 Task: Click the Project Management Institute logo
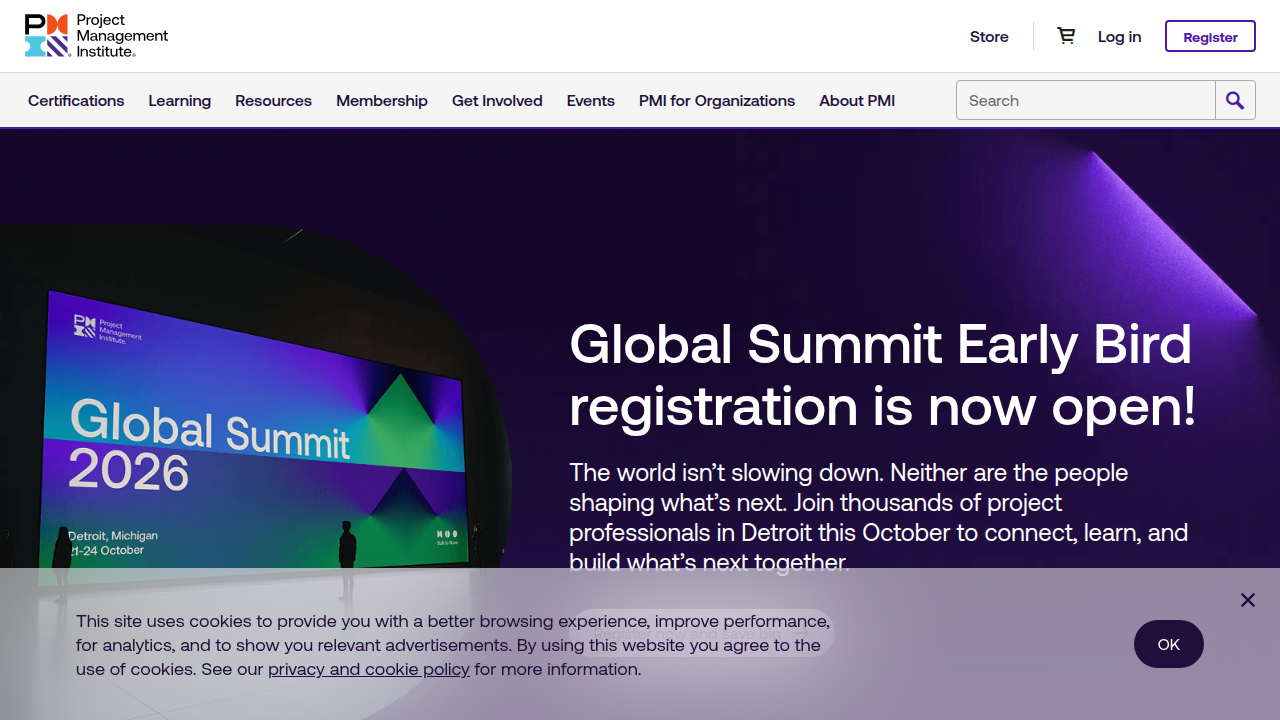click(96, 36)
